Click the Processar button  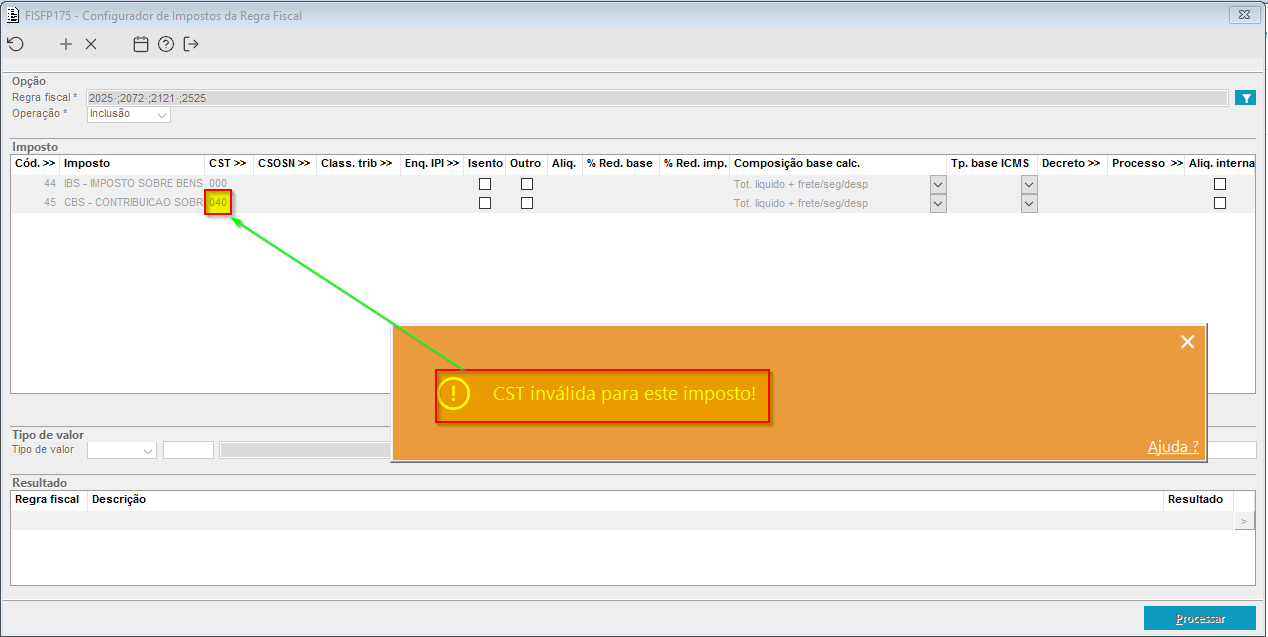coord(1200,619)
